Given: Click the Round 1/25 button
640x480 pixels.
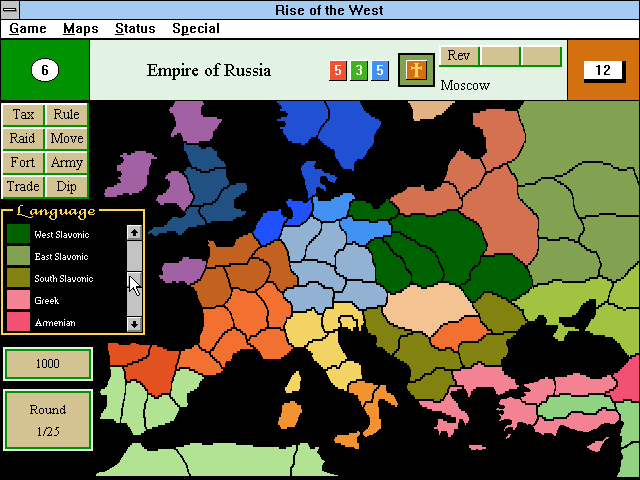Looking at the screenshot, I should [x=48, y=420].
